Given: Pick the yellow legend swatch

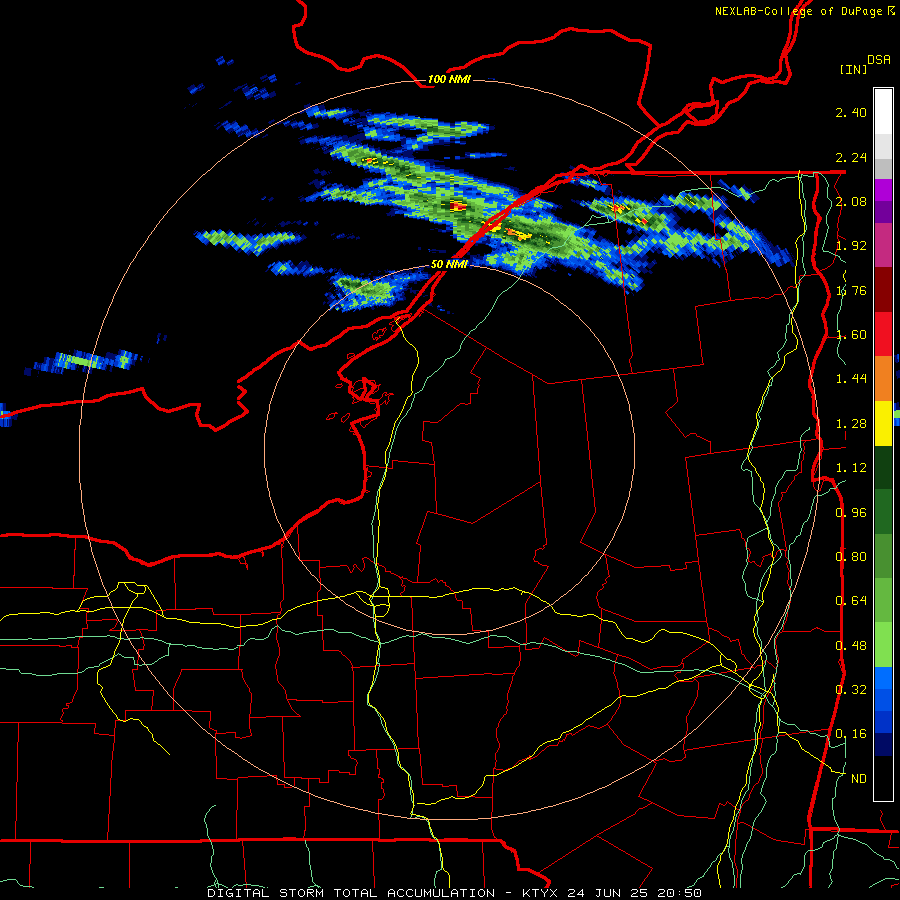Looking at the screenshot, I should click(x=883, y=424).
